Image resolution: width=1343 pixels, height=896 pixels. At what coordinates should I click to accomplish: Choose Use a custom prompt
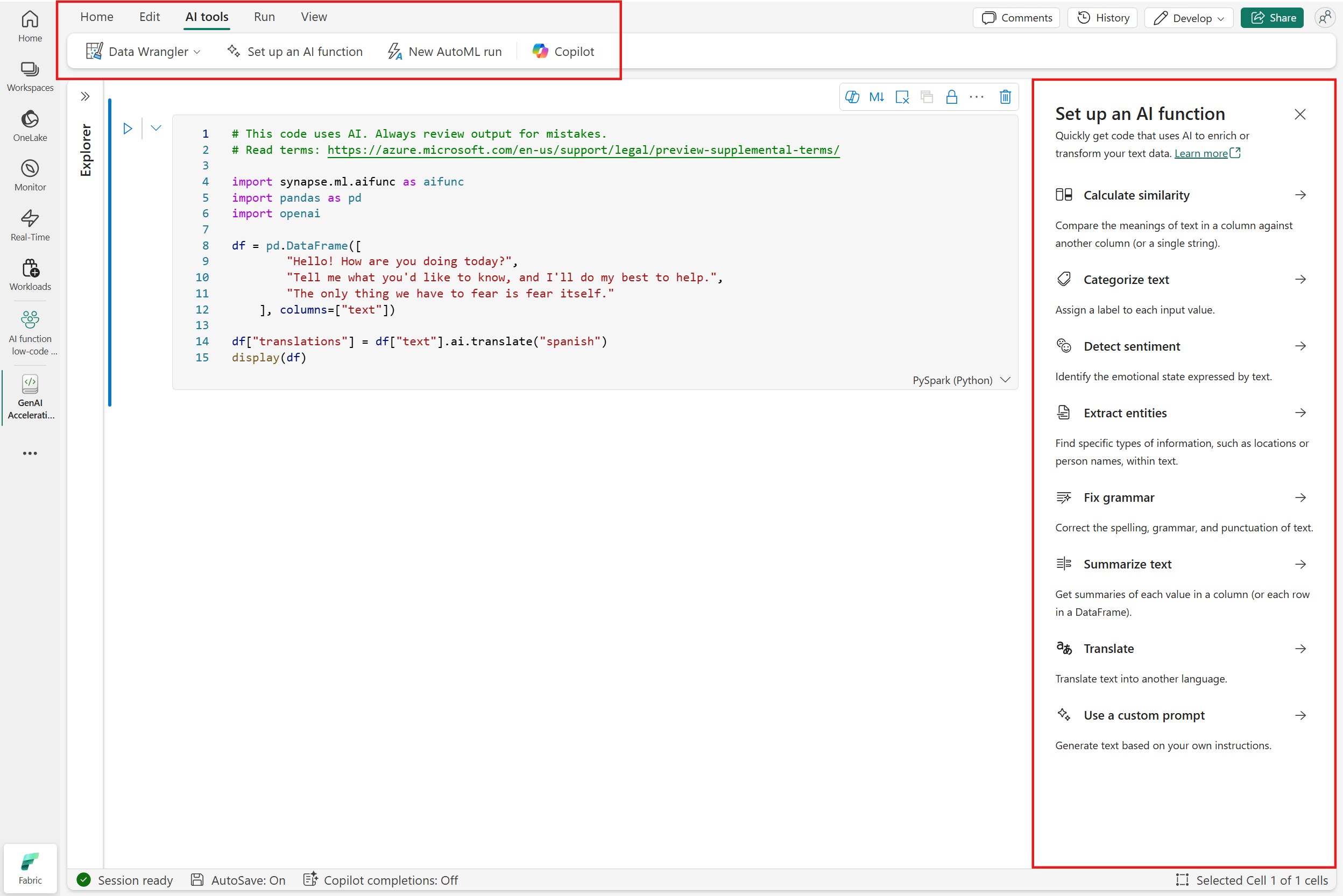[1181, 715]
